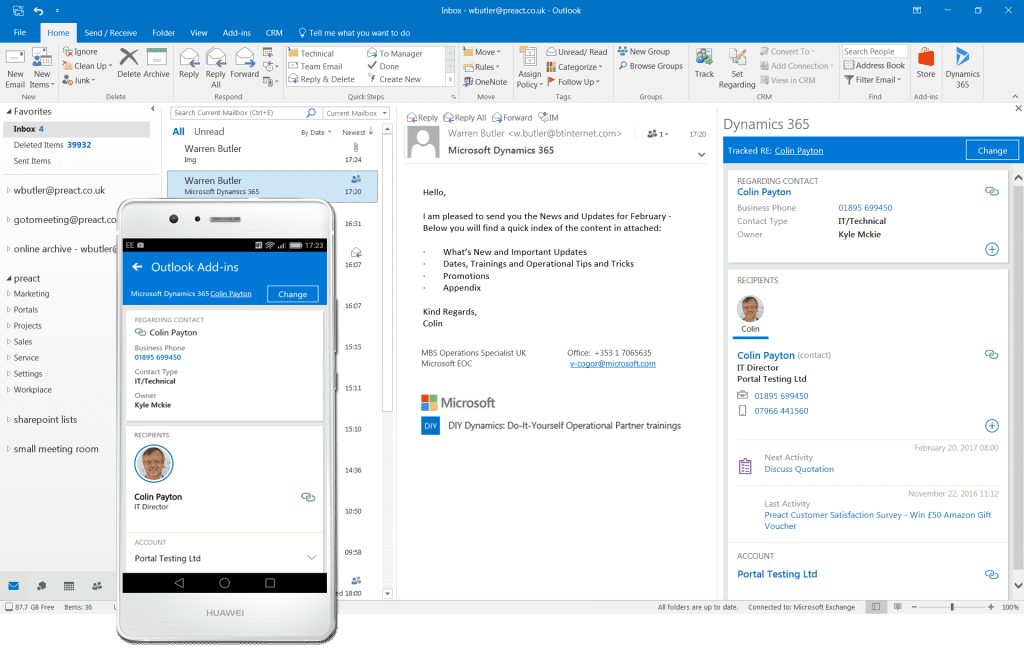Click Search Current Mailbox field
This screenshot has height=649, width=1024.
click(246, 113)
